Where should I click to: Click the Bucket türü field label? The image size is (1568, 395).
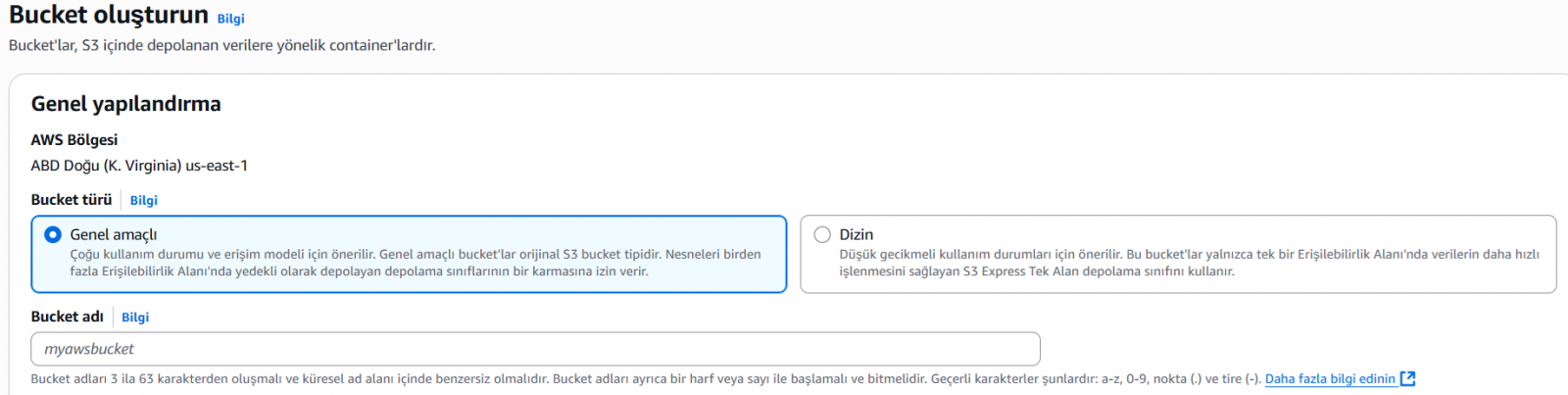point(72,200)
